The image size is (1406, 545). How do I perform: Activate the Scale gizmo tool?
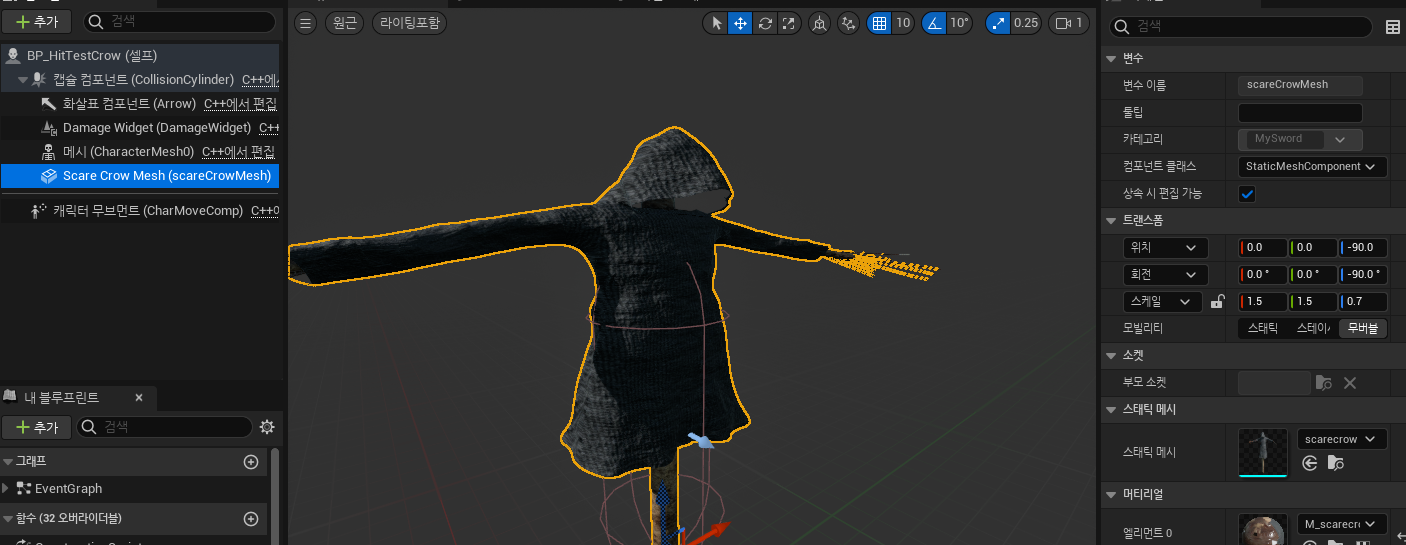(789, 23)
